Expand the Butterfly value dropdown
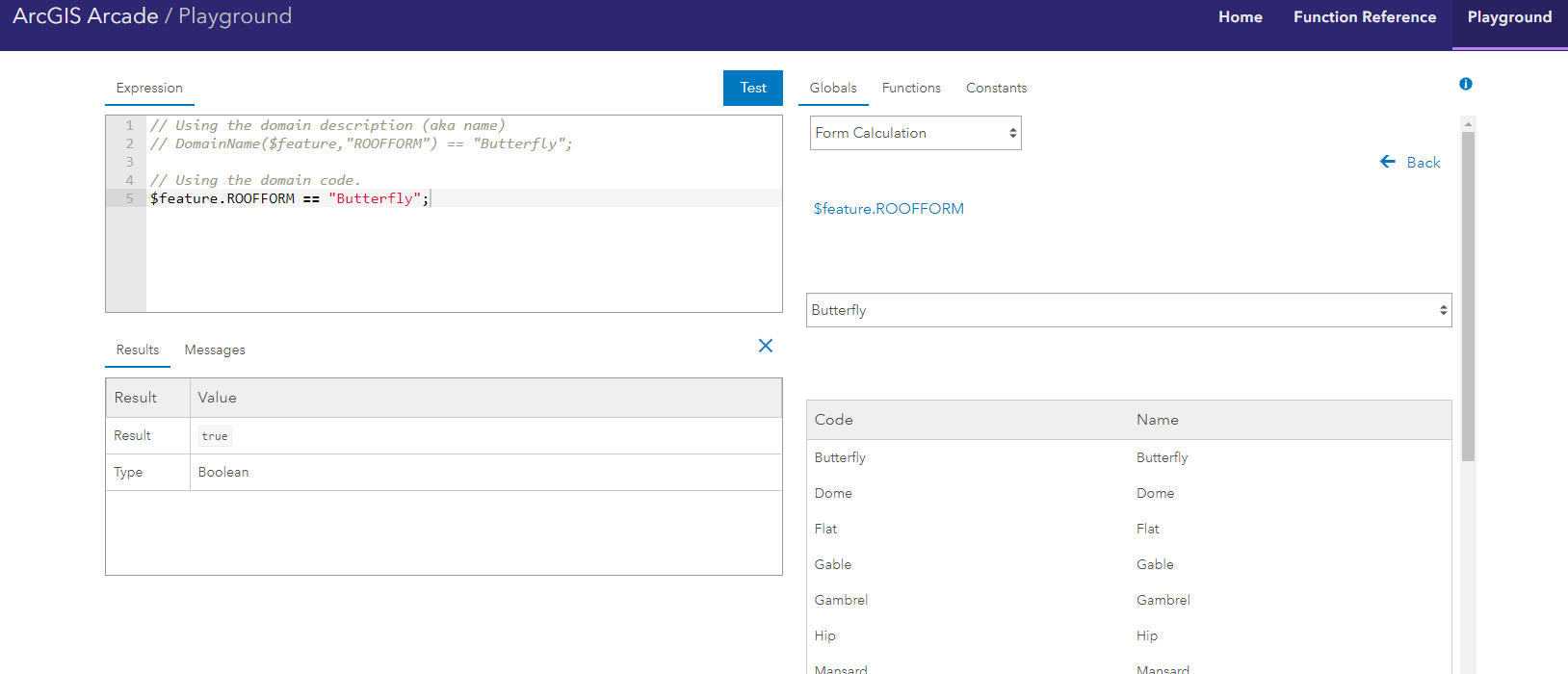 (x=1128, y=310)
